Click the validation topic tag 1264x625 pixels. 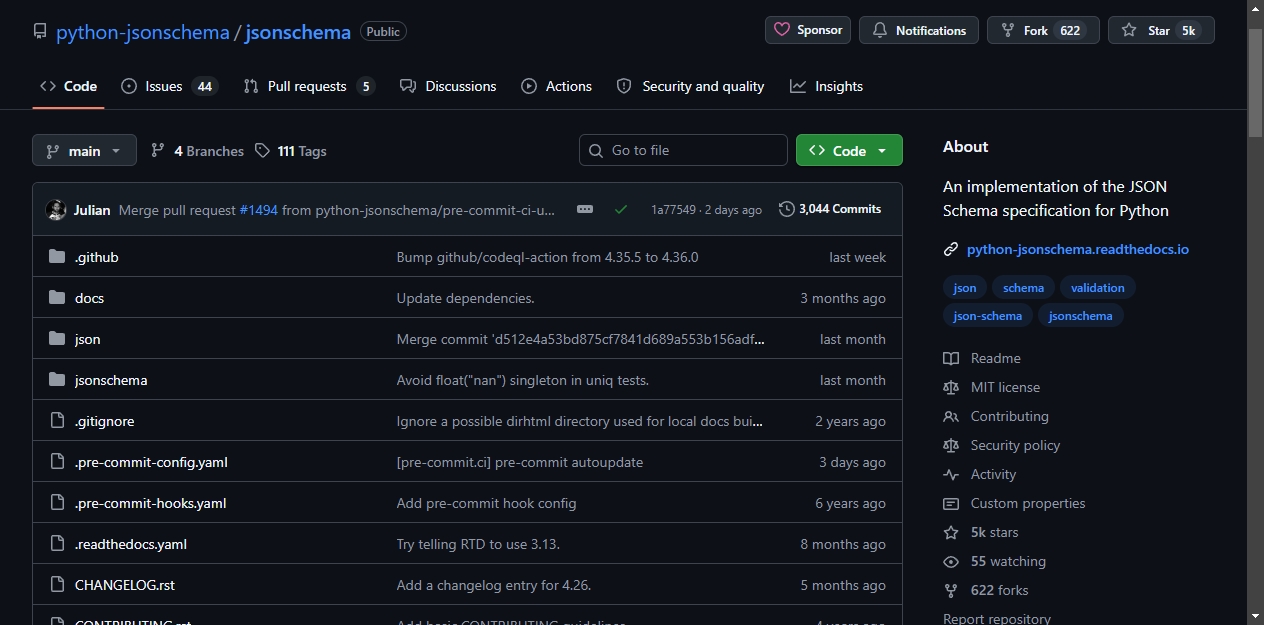(1098, 287)
